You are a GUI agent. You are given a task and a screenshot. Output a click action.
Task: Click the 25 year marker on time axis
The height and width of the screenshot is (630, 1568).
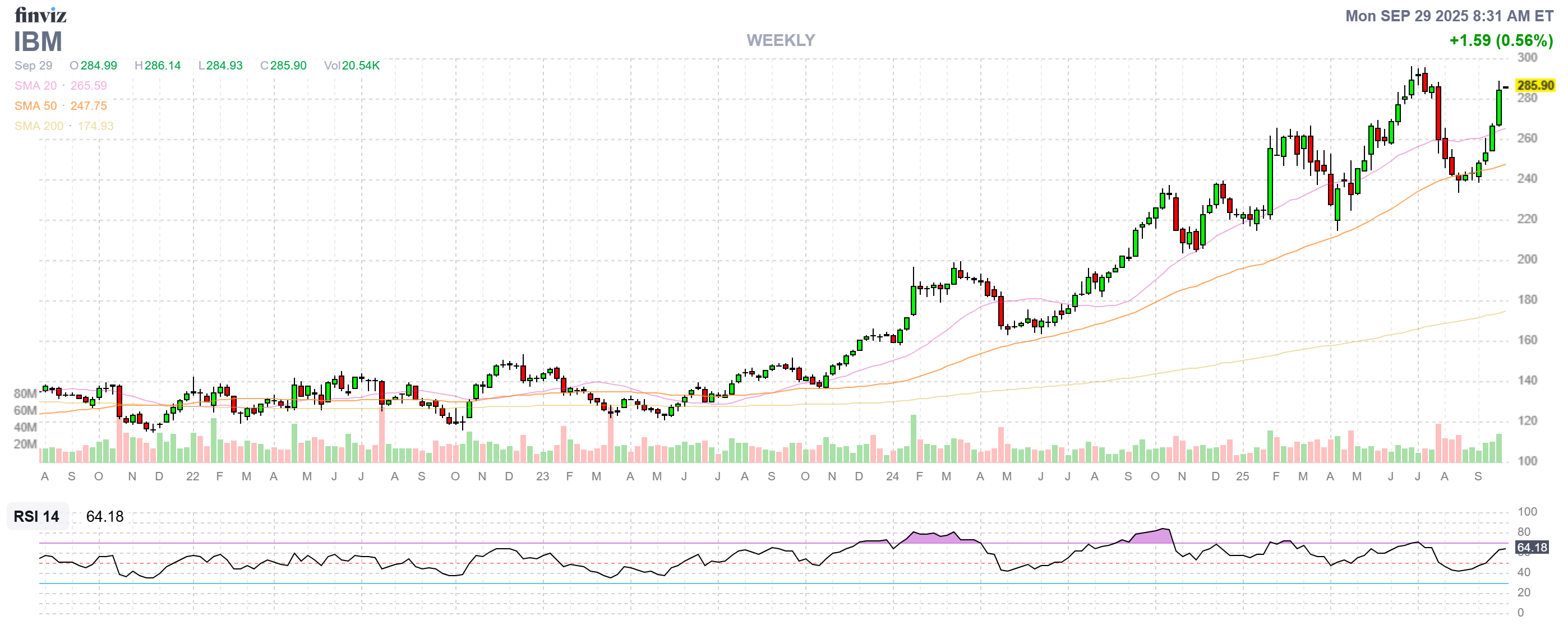point(1242,477)
